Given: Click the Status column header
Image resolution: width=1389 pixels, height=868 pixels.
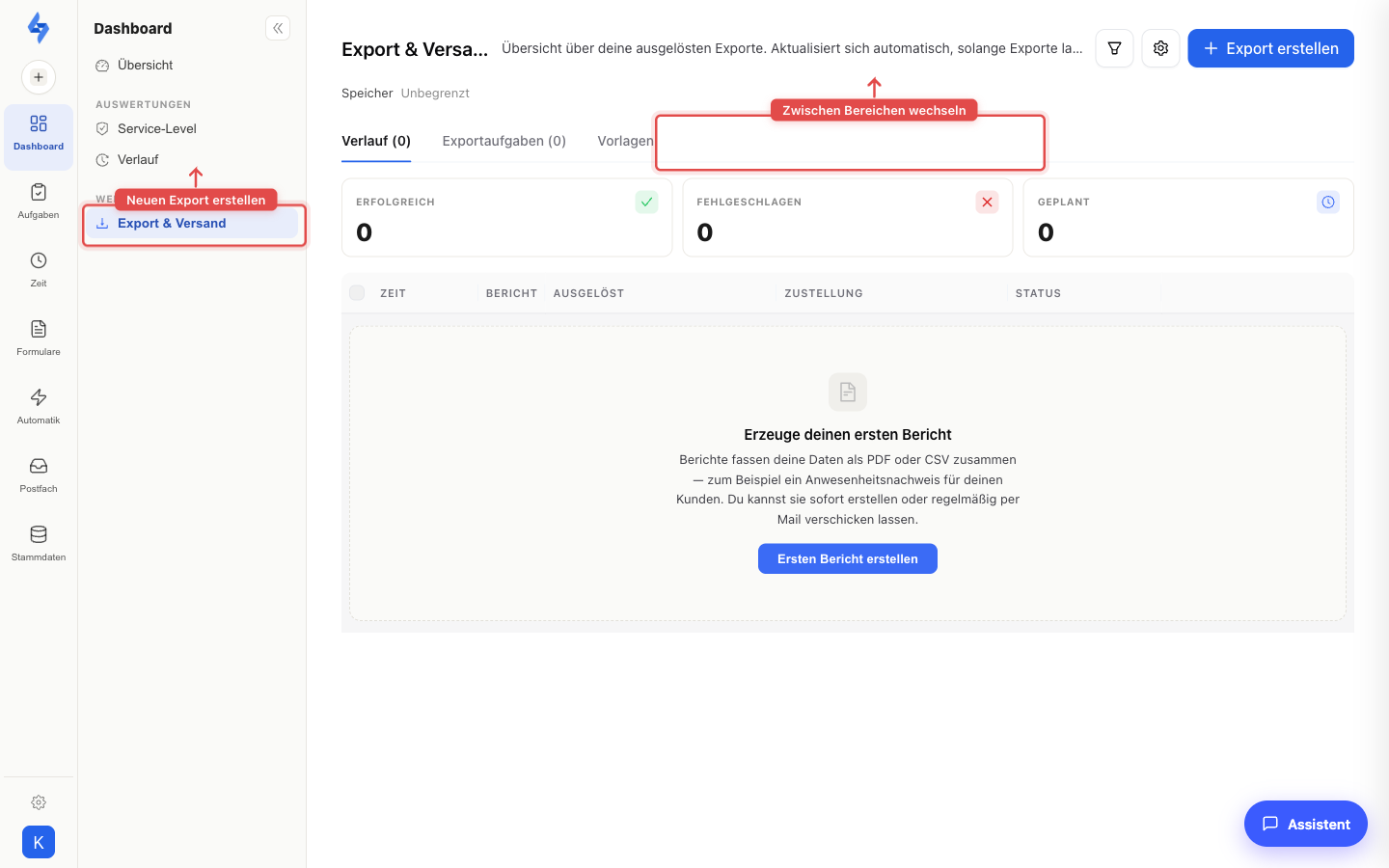Looking at the screenshot, I should click(1038, 293).
